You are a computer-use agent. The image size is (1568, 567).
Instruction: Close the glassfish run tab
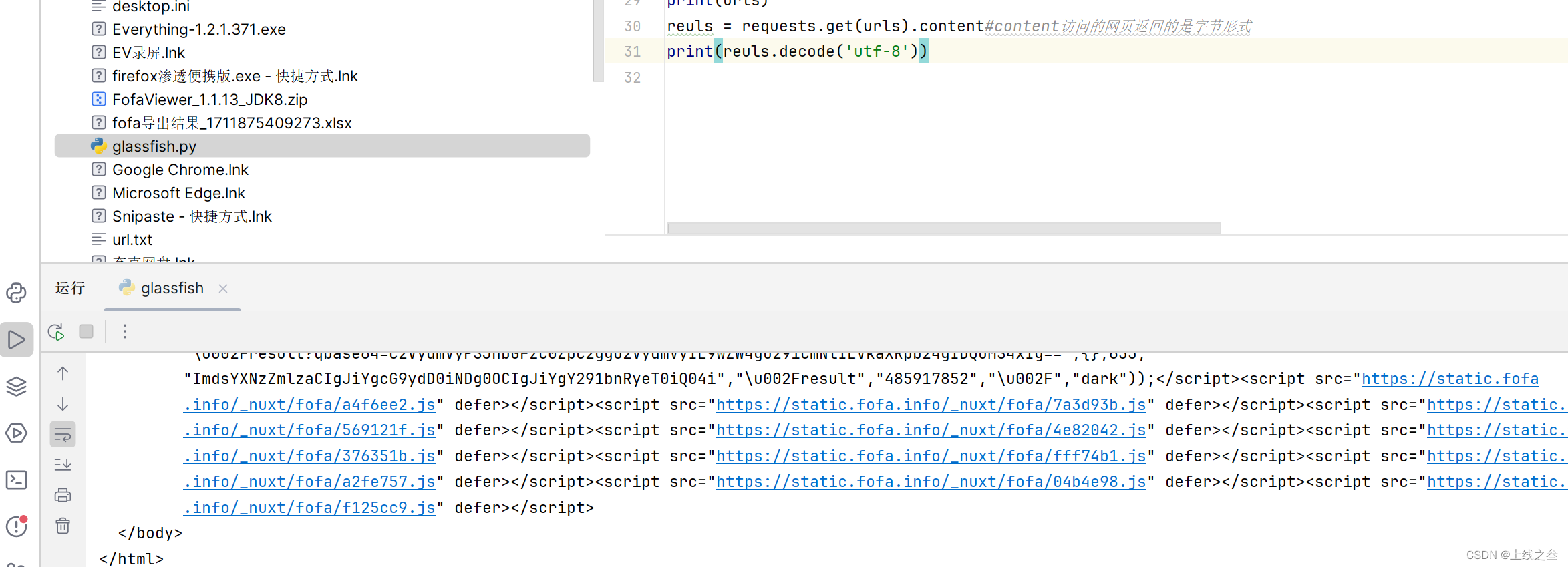223,289
